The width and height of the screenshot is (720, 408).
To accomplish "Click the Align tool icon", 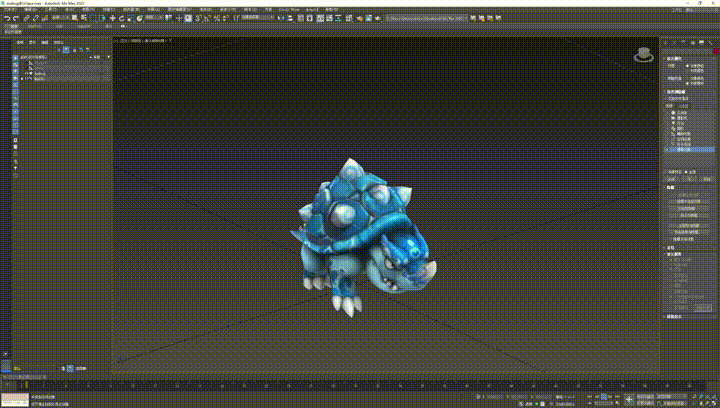I will pos(290,18).
